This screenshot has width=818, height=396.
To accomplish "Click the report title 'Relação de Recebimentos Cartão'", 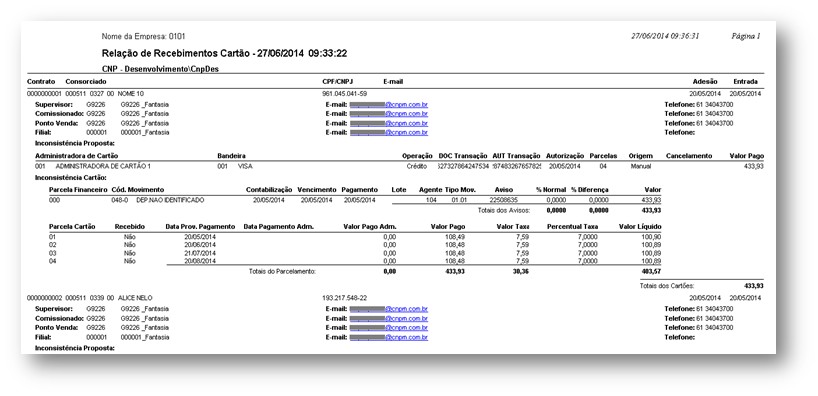I will coord(176,53).
